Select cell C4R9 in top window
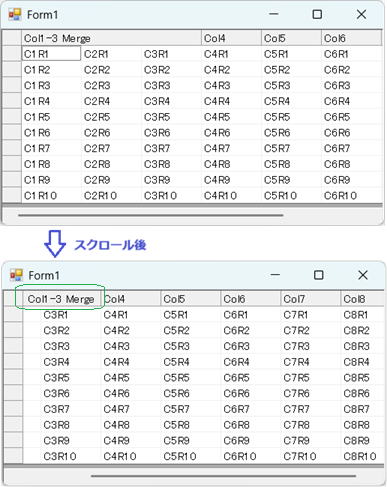This screenshot has height=487, width=387. click(x=231, y=180)
